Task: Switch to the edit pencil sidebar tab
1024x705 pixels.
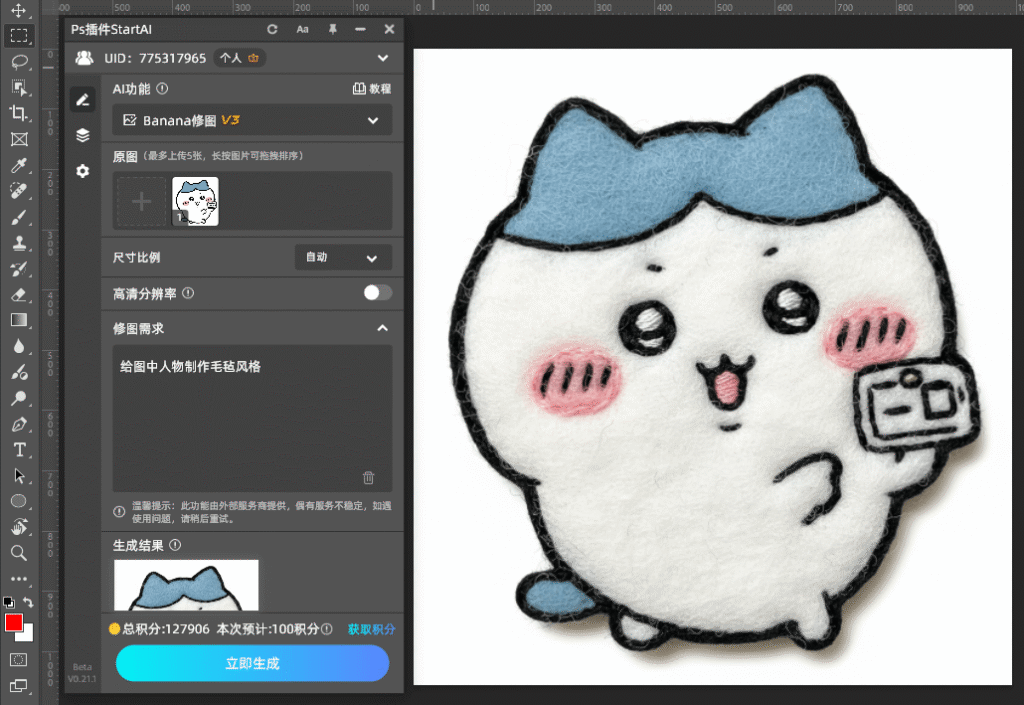Action: click(x=82, y=99)
